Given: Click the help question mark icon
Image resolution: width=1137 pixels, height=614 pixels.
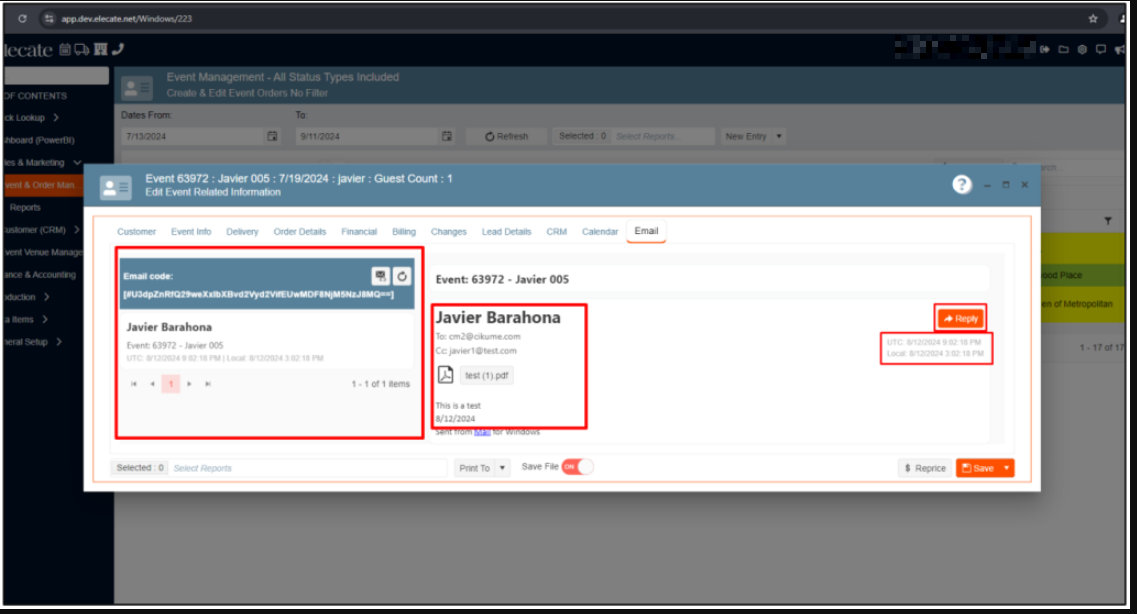Looking at the screenshot, I should 962,185.
